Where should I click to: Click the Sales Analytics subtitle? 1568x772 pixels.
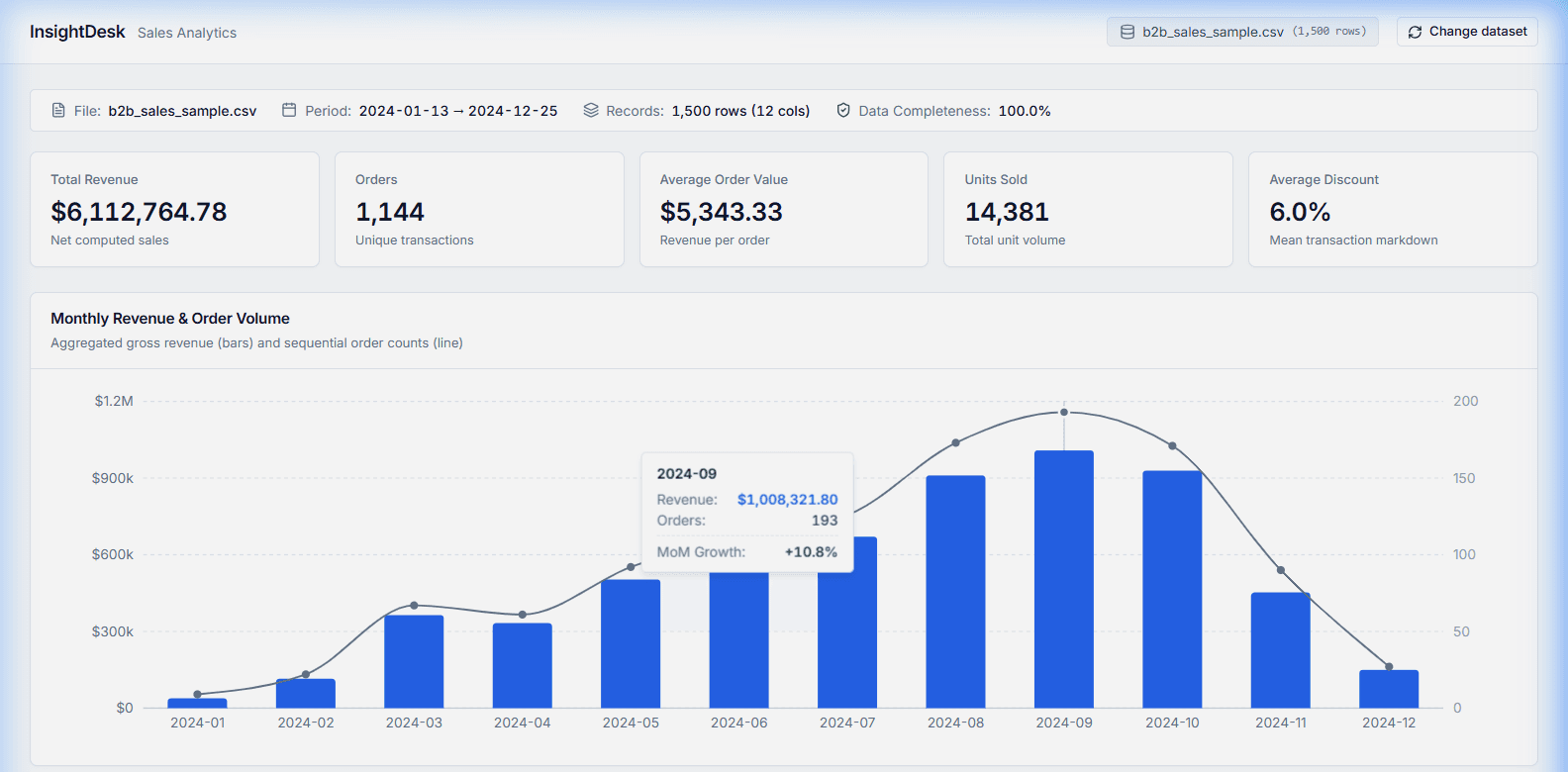point(187,33)
